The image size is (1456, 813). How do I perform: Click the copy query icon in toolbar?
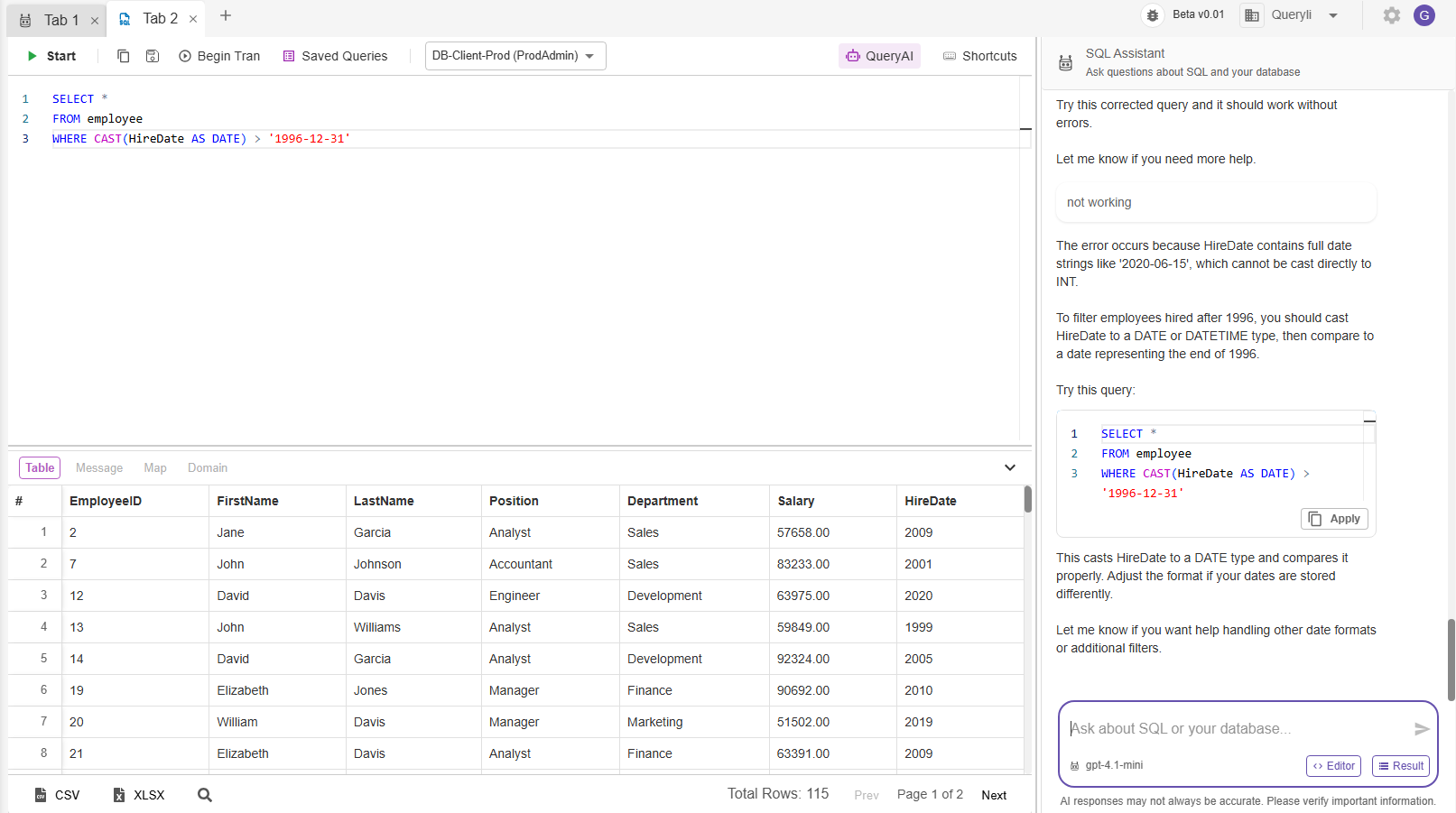[x=124, y=56]
